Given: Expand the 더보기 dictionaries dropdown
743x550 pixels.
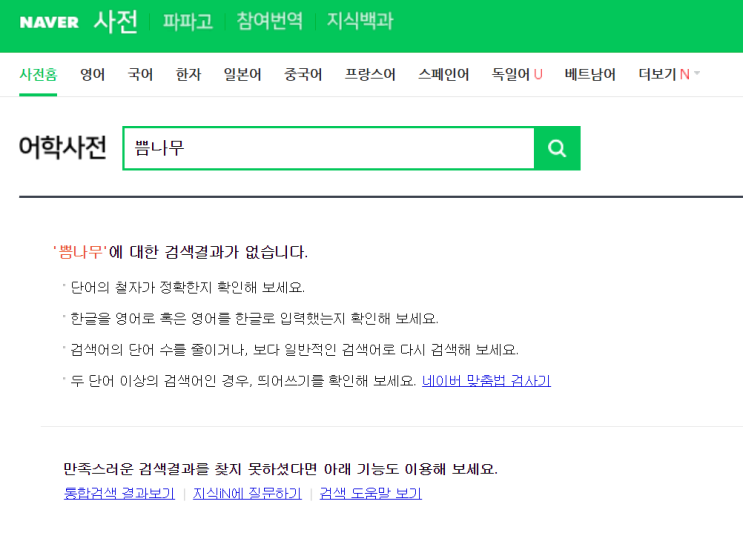Looking at the screenshot, I should click(669, 74).
